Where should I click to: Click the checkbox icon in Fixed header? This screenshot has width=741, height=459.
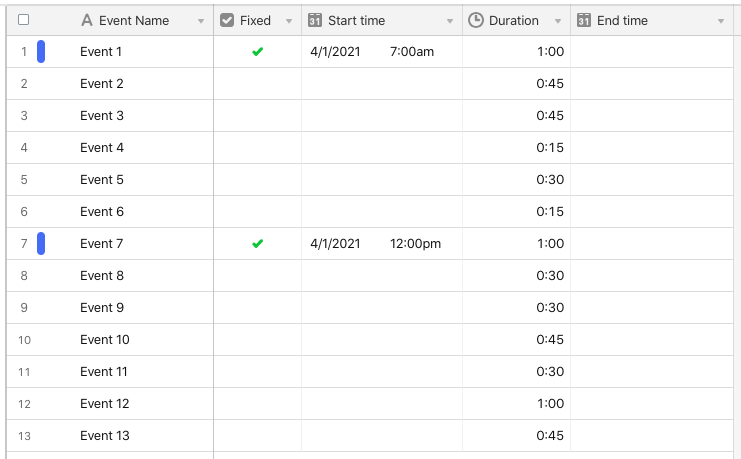tap(227, 20)
